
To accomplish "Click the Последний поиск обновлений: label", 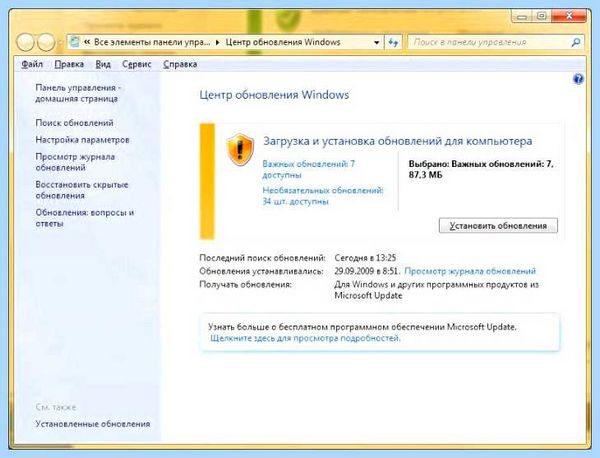I will point(262,258).
